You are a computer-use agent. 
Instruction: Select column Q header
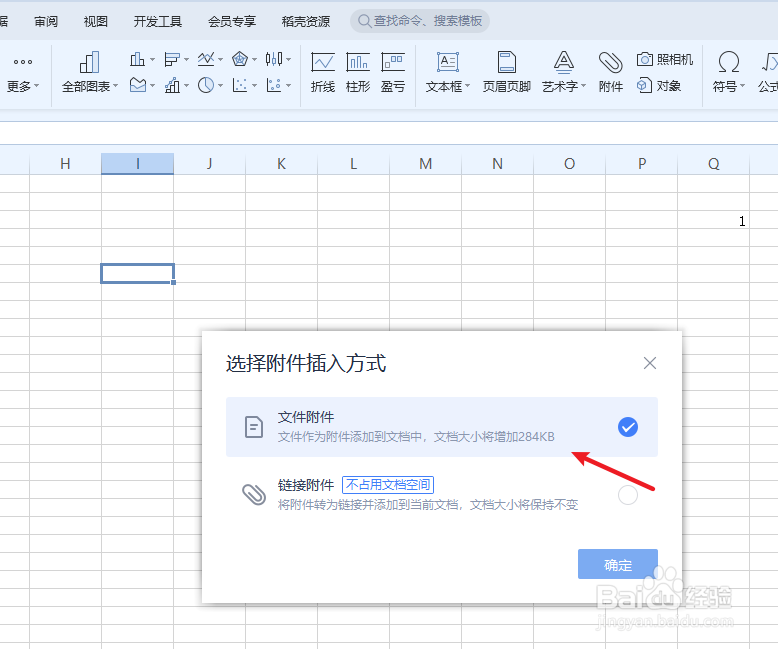(713, 164)
